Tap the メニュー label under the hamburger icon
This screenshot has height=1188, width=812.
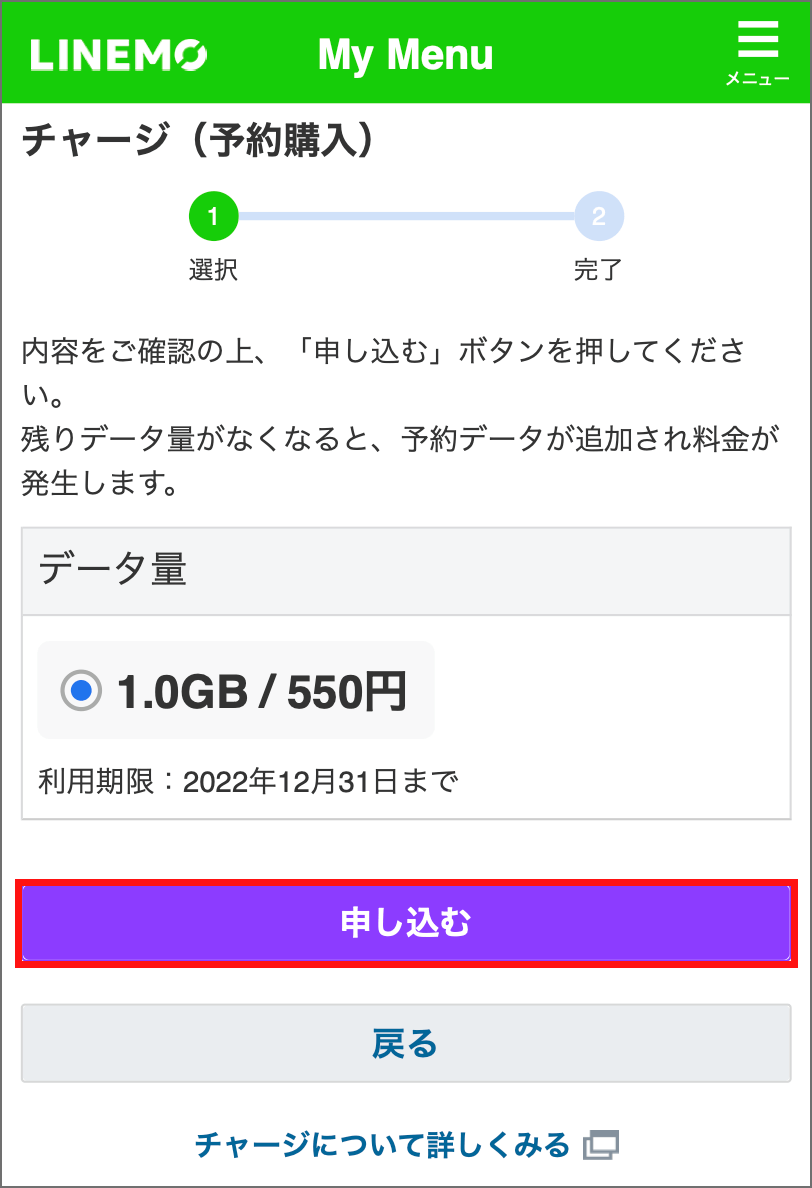pyautogui.click(x=757, y=79)
